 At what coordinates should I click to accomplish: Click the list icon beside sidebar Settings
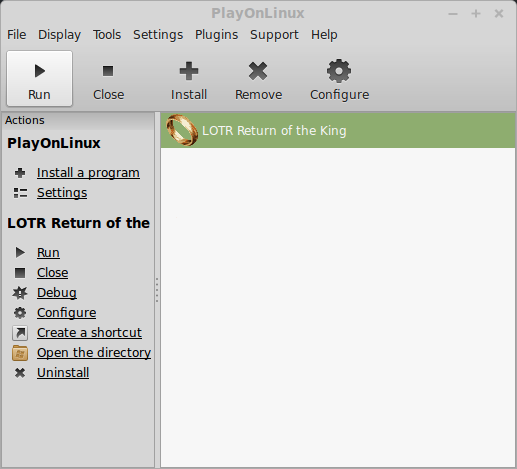coord(20,193)
